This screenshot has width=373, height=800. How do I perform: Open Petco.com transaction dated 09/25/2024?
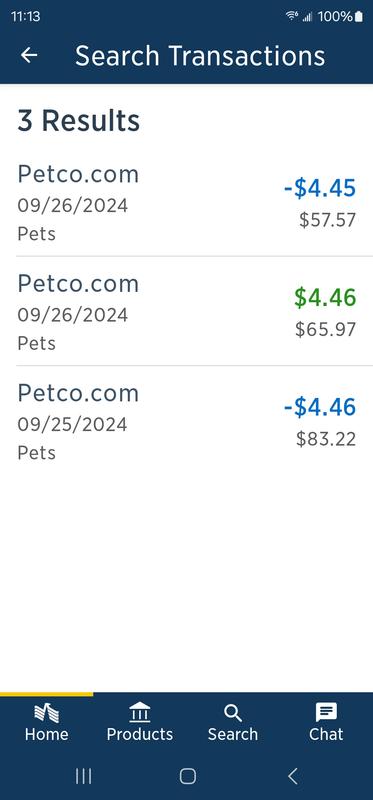click(186, 420)
